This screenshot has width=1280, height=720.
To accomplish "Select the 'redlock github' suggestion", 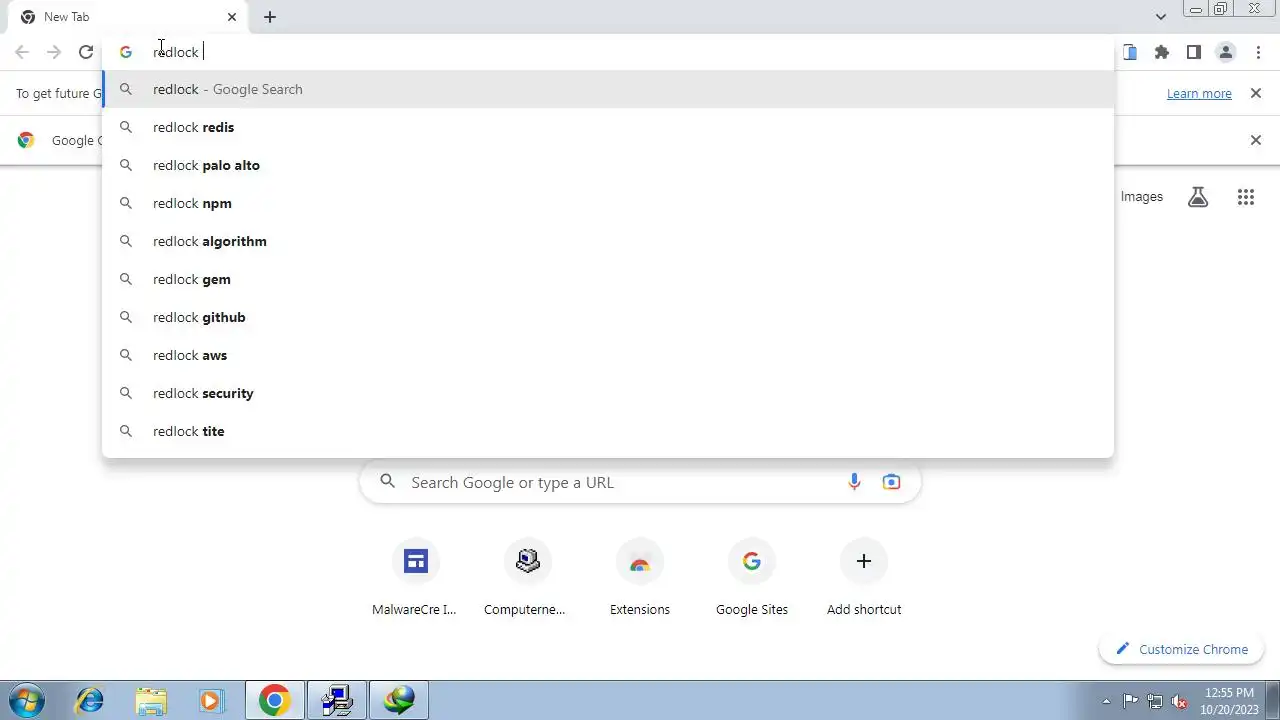I will [608, 317].
